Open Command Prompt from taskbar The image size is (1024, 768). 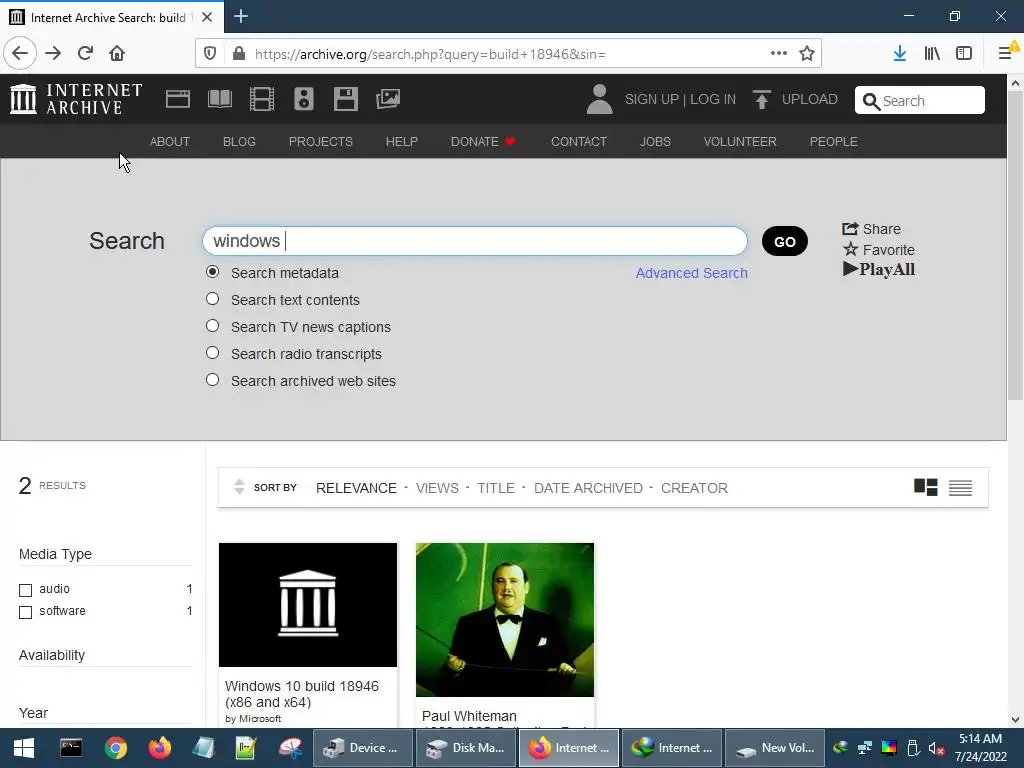[x=71, y=748]
